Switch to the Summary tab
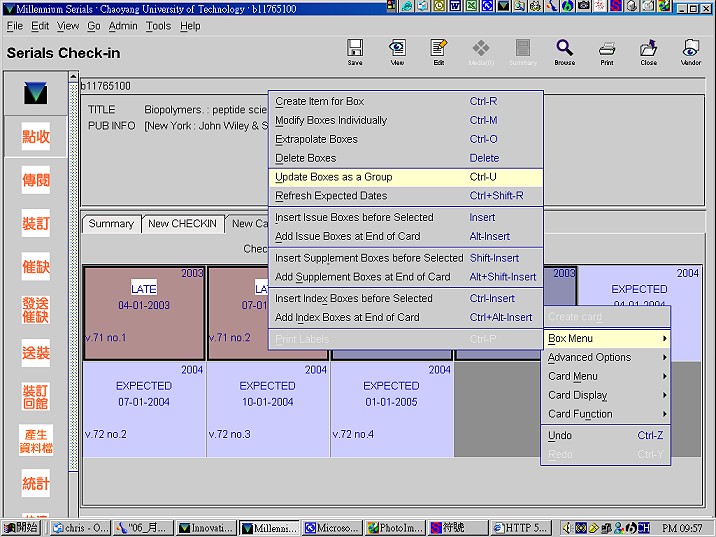The width and height of the screenshot is (716, 537). (x=111, y=224)
